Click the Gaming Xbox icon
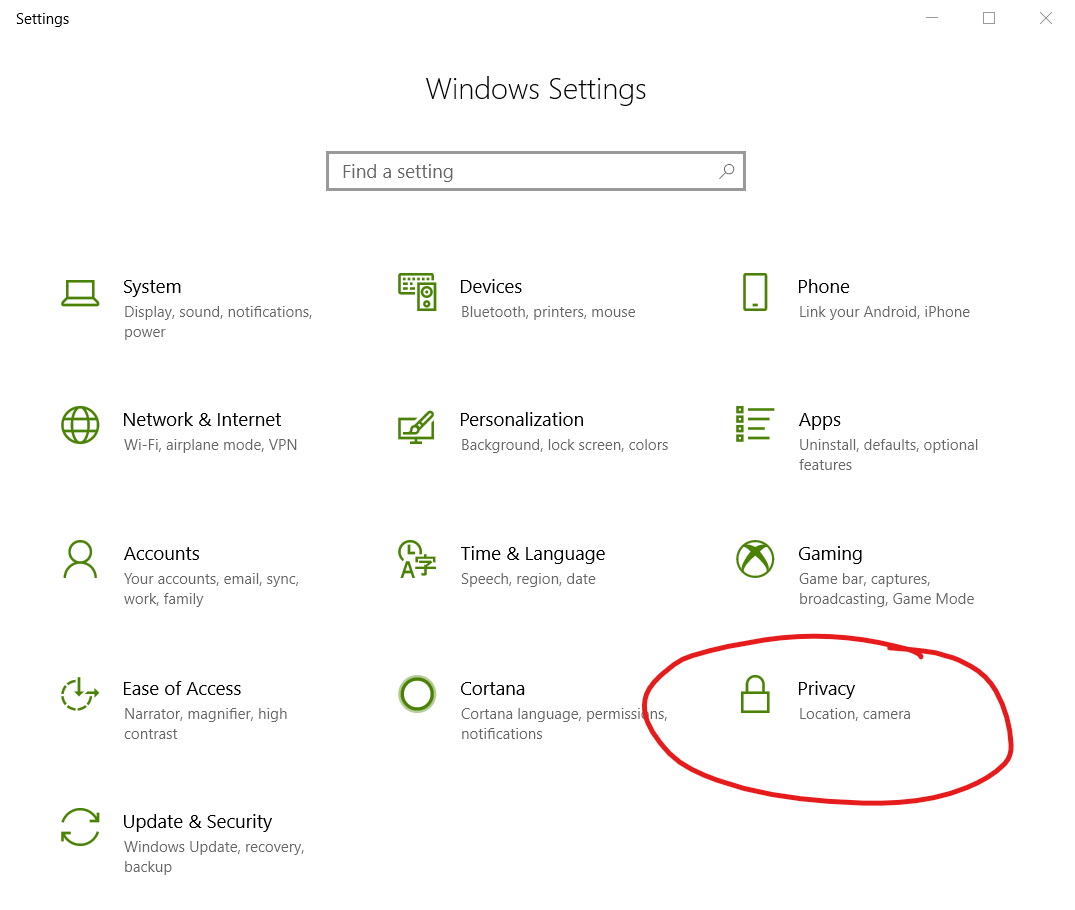 click(755, 559)
